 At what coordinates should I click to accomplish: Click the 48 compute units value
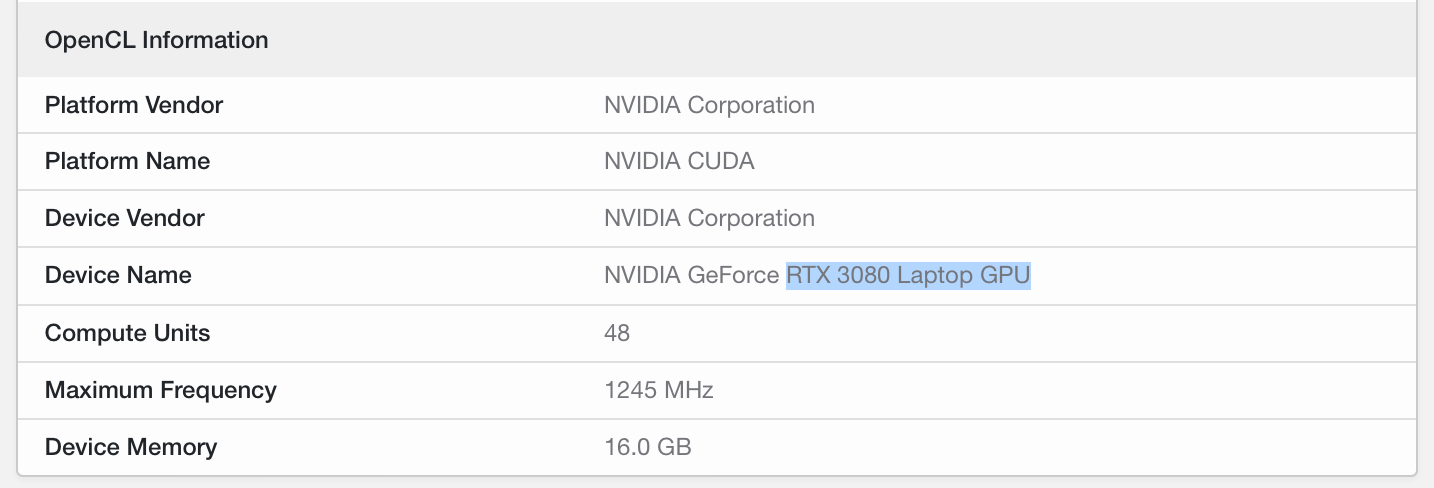click(x=617, y=333)
